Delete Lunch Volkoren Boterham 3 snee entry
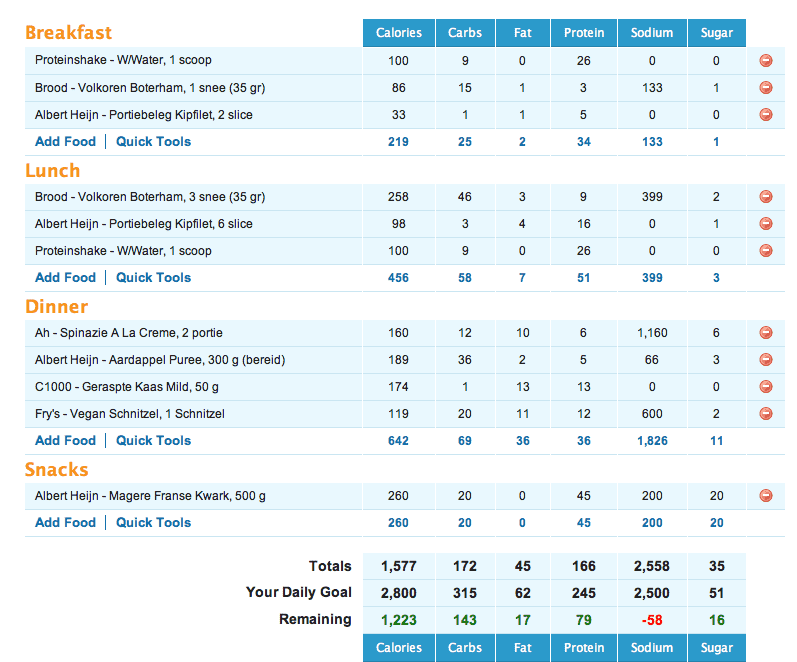The height and width of the screenshot is (662, 797). (766, 197)
